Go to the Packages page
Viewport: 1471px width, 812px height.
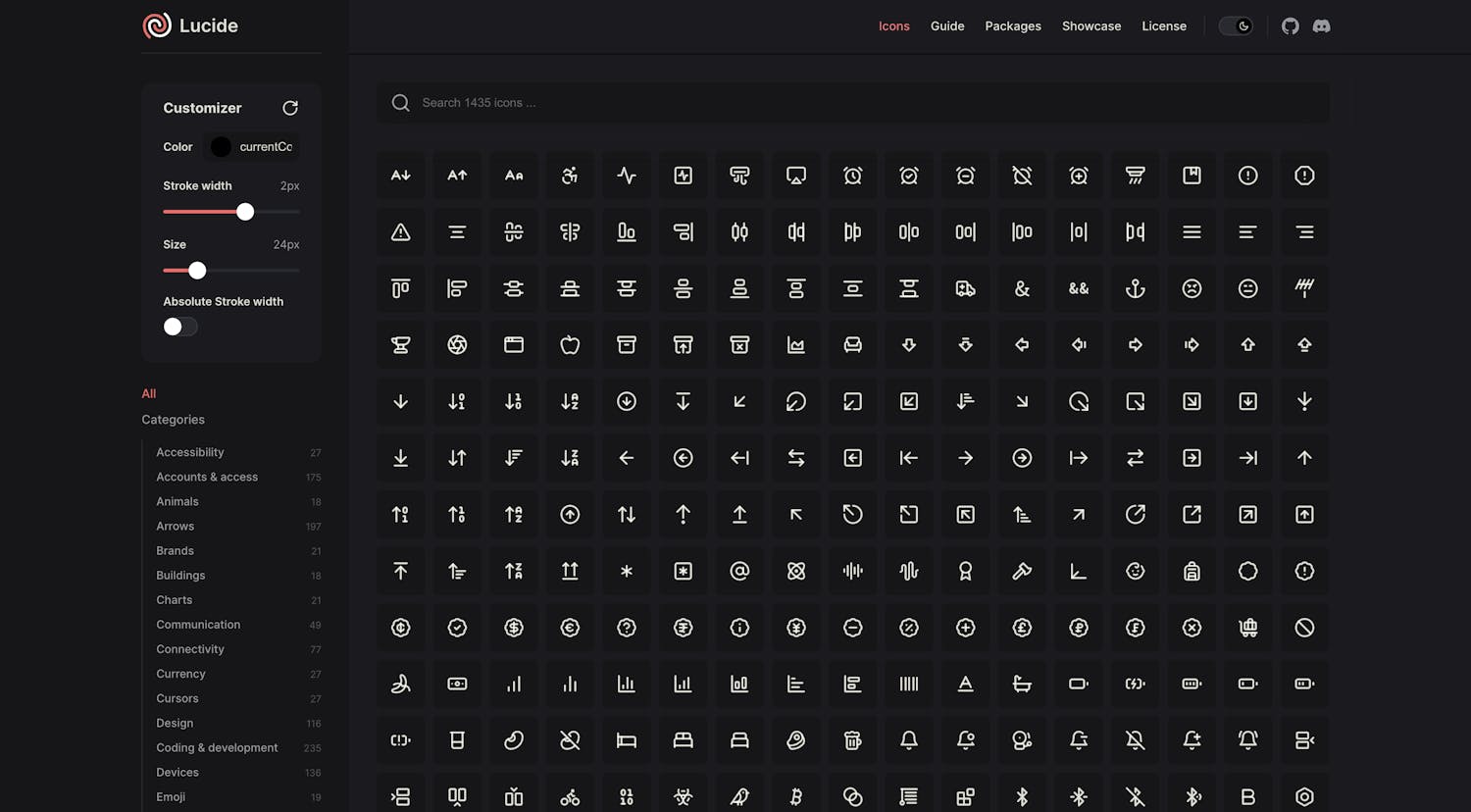pos(1013,26)
